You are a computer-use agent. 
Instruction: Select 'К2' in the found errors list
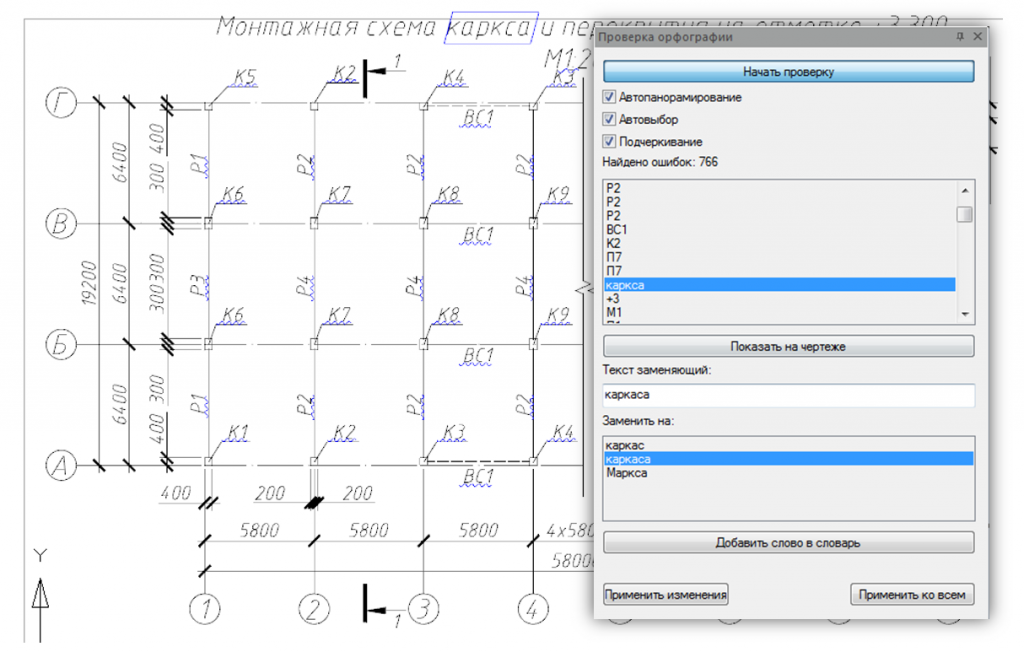[x=780, y=244]
